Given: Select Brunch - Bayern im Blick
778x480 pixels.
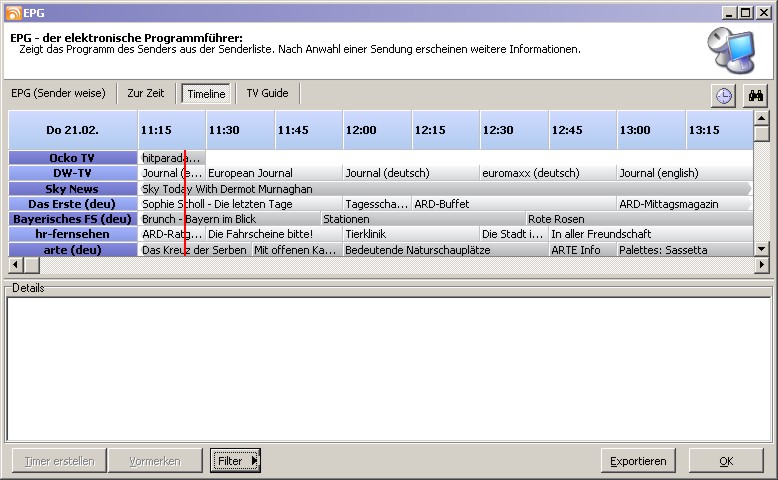Looking at the screenshot, I should [229, 219].
